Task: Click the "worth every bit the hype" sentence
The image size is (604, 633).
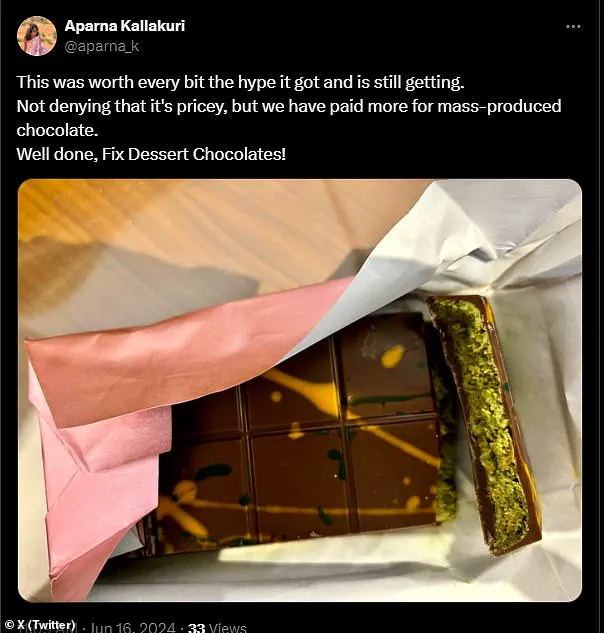Action: pyautogui.click(x=241, y=82)
